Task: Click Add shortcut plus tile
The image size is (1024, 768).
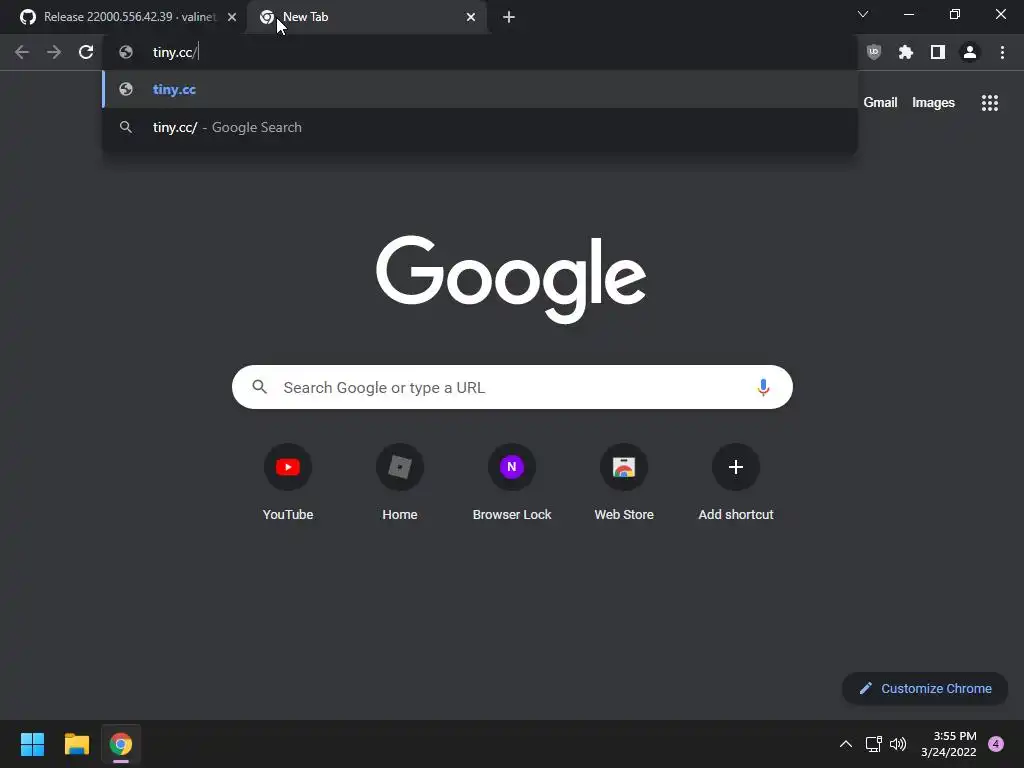Action: (x=736, y=482)
